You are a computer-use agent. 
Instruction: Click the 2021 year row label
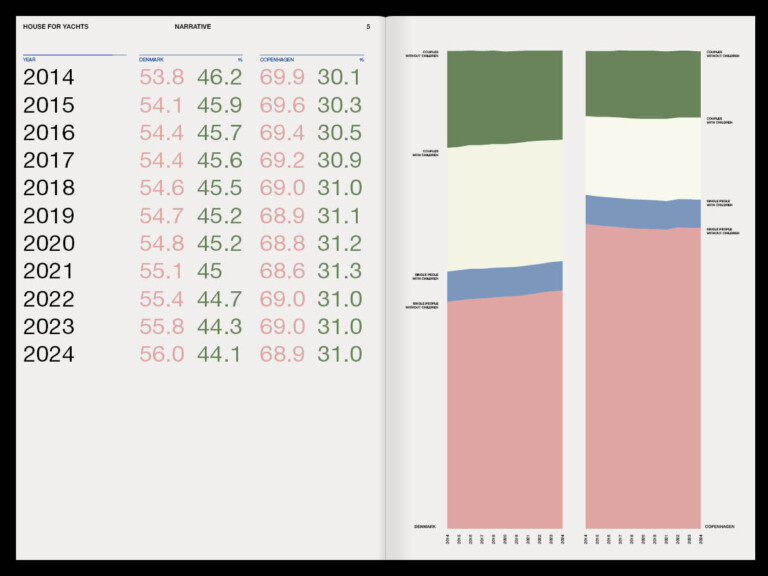(49, 271)
